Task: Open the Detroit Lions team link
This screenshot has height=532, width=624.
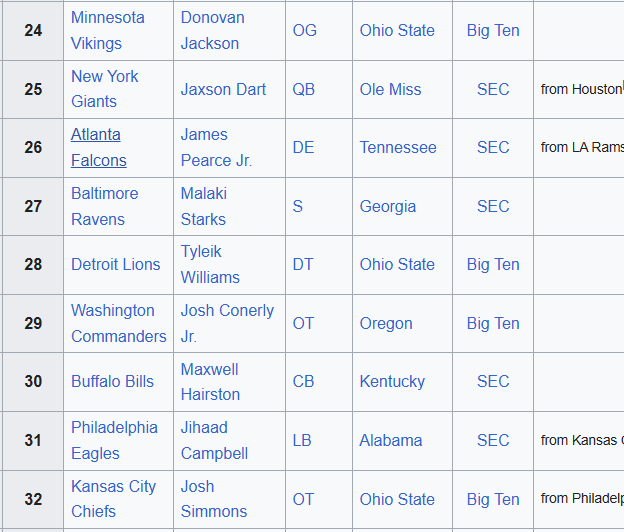Action: click(115, 264)
